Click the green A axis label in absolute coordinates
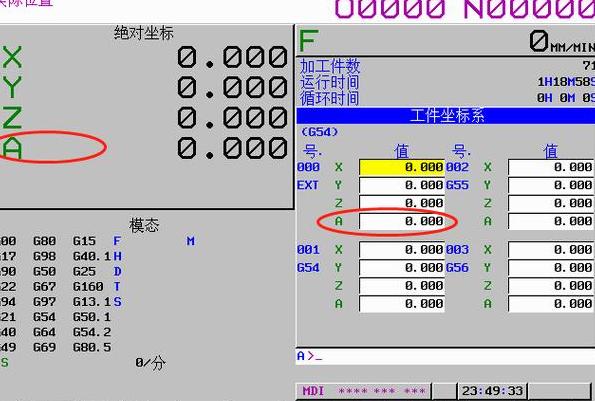This screenshot has height=401, width=595. [x=12, y=148]
